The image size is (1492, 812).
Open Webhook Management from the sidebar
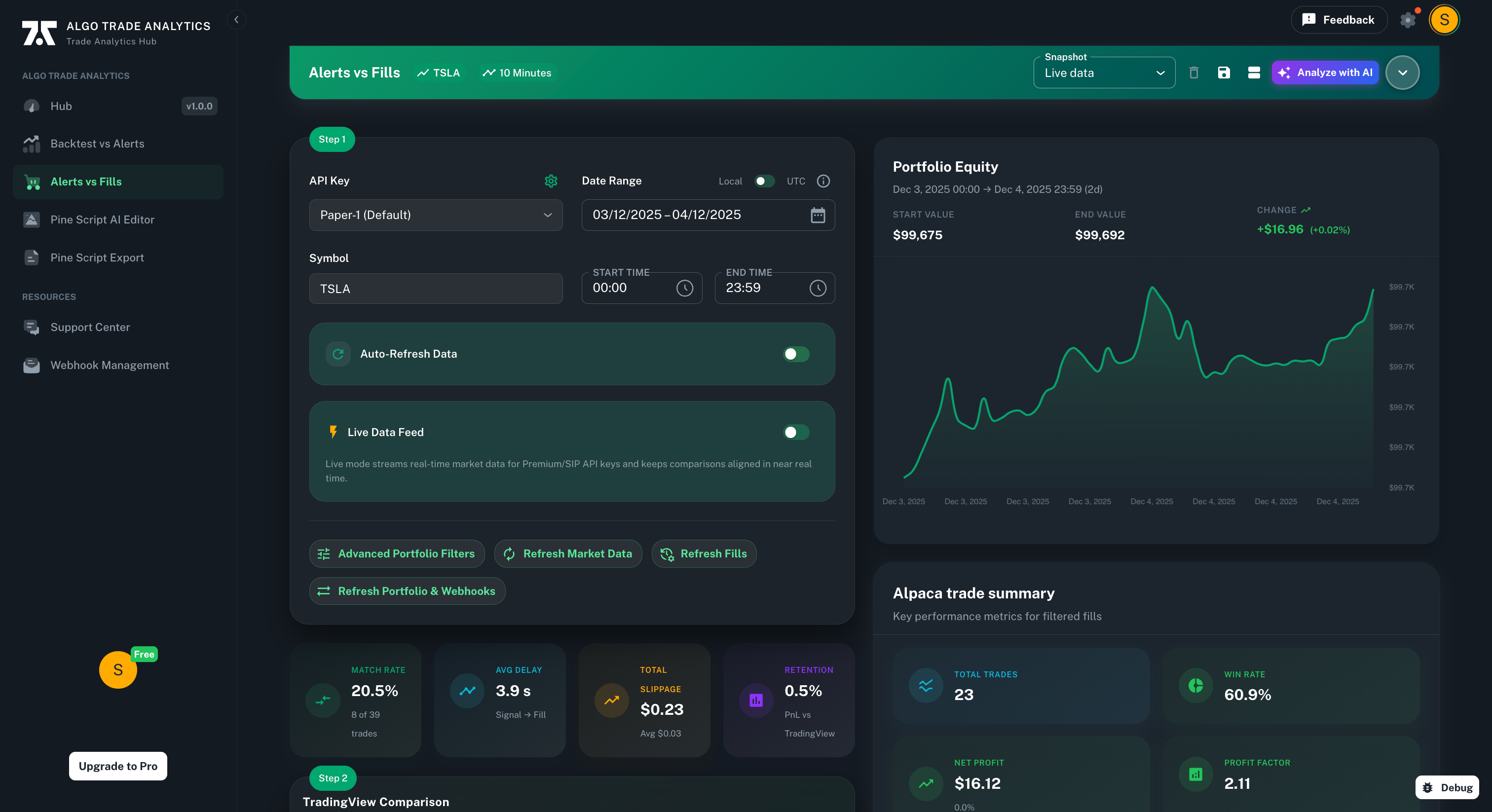(109, 365)
